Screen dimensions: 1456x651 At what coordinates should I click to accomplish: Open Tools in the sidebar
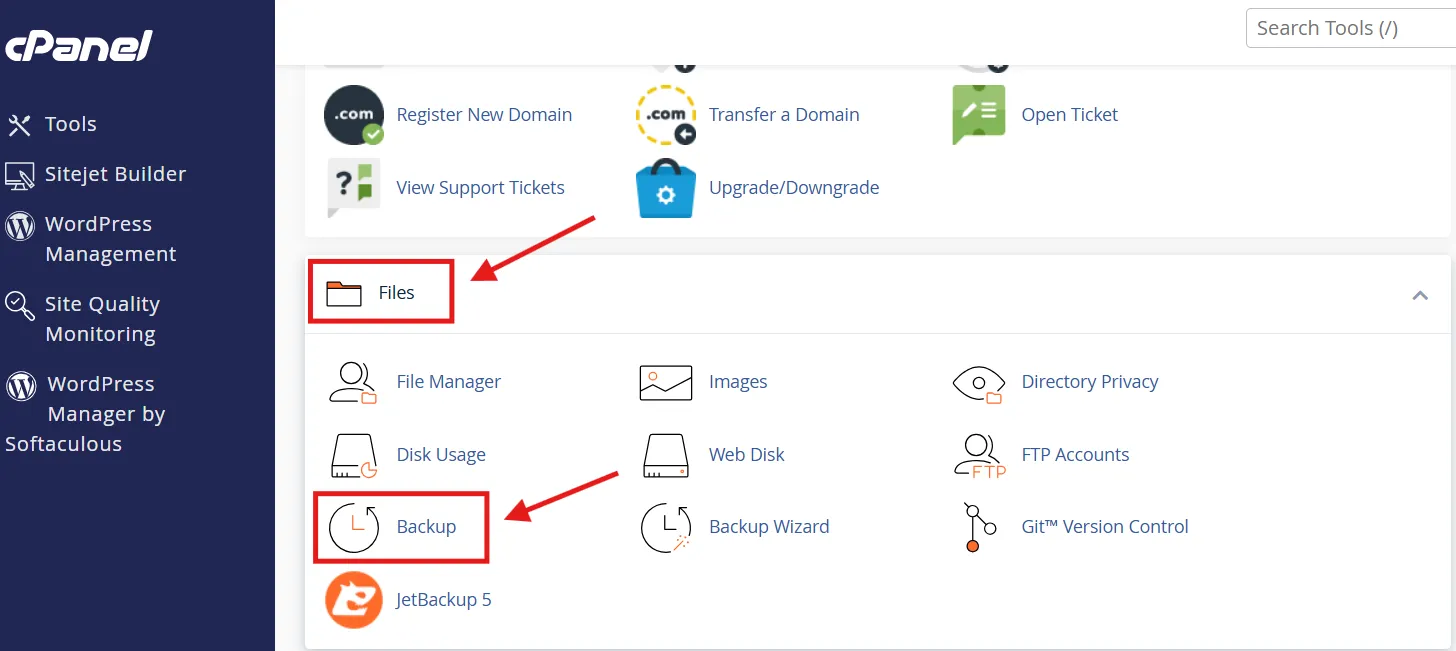point(70,125)
